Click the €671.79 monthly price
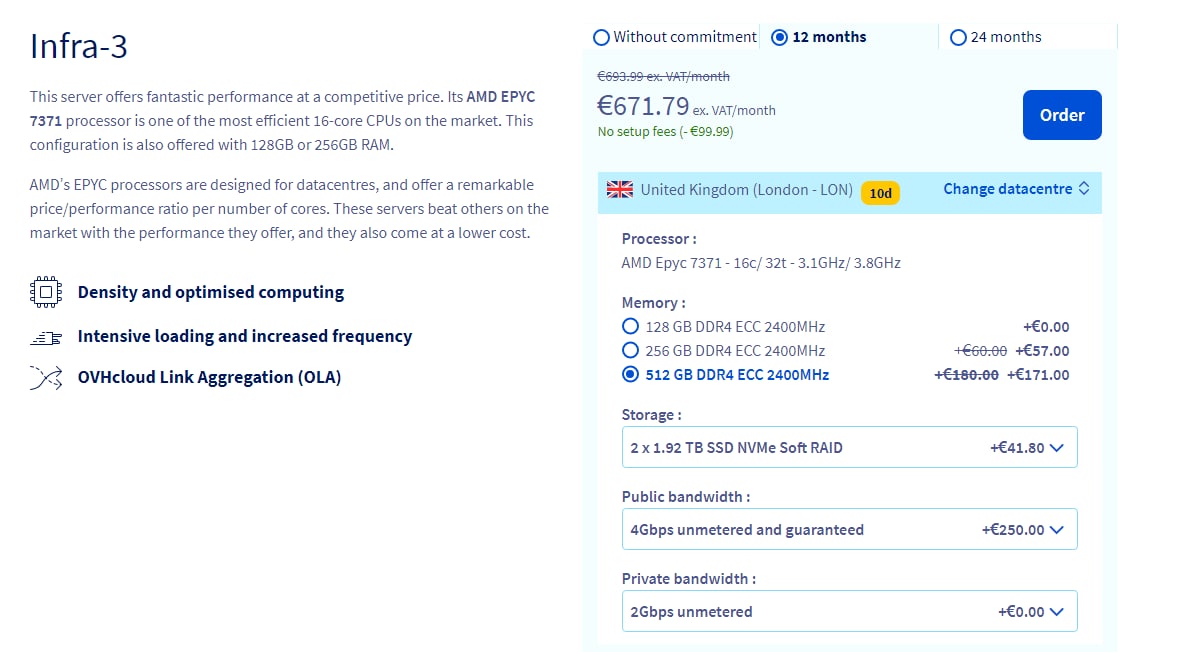 pyautogui.click(x=643, y=106)
